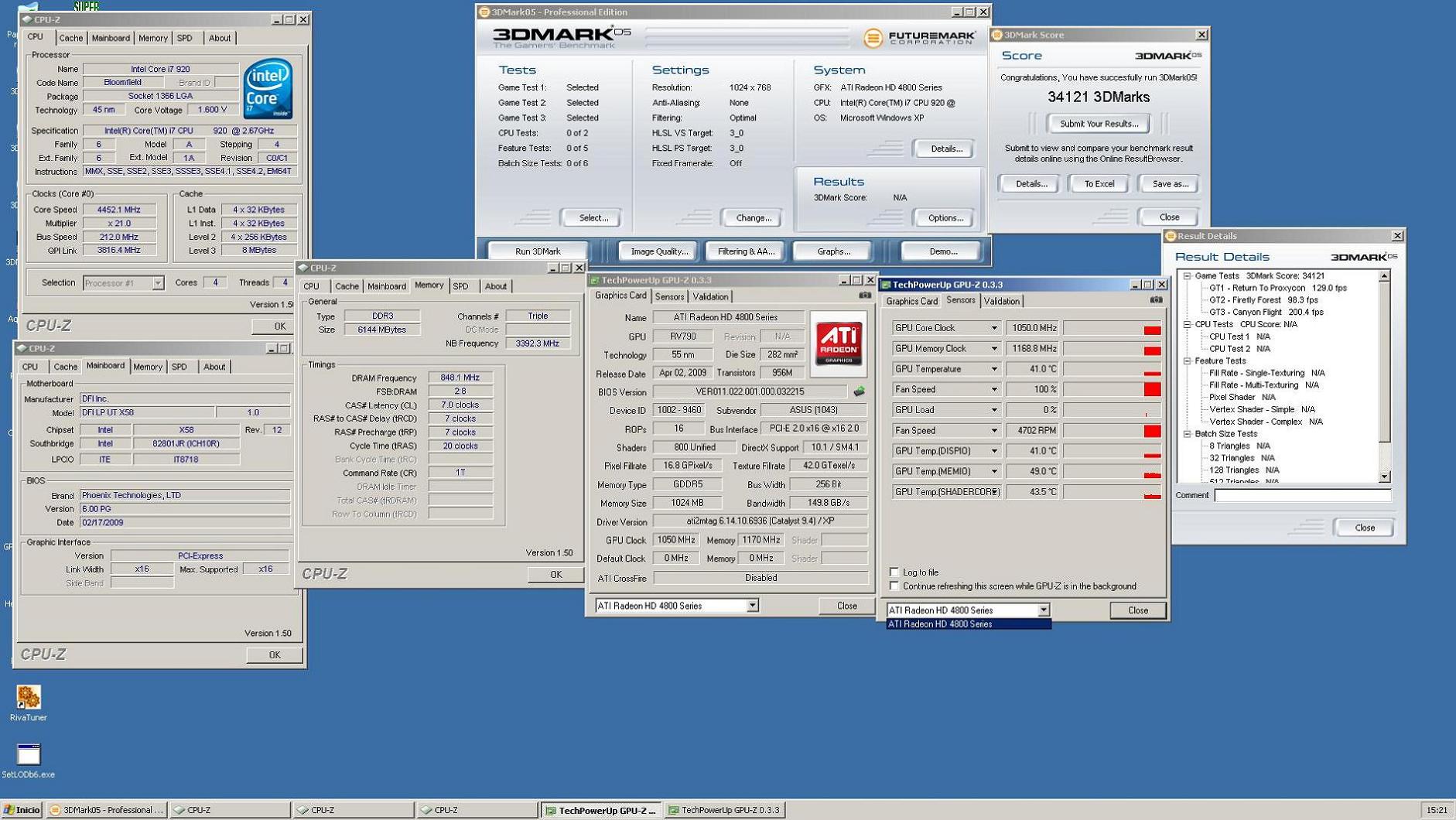
Task: Select GT2 - Firefly Forest result row
Action: click(1263, 300)
